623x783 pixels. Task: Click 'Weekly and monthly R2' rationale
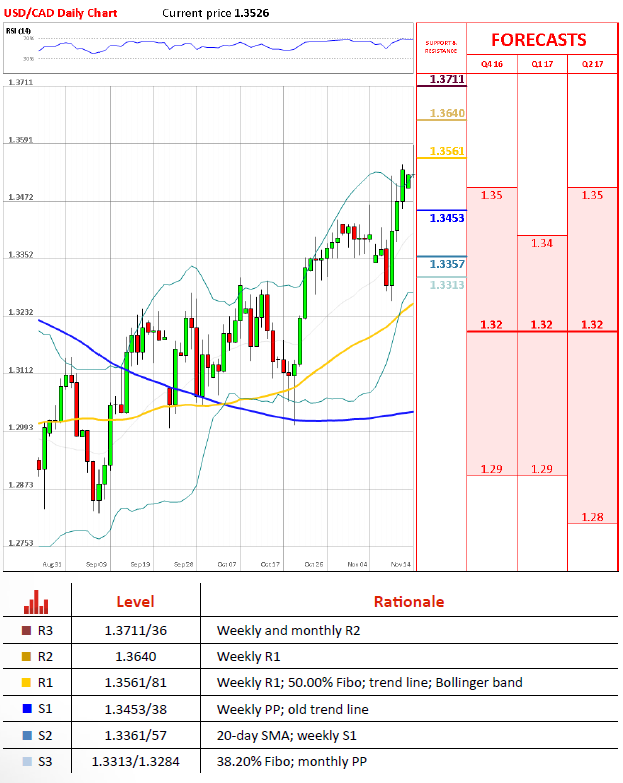tap(289, 631)
